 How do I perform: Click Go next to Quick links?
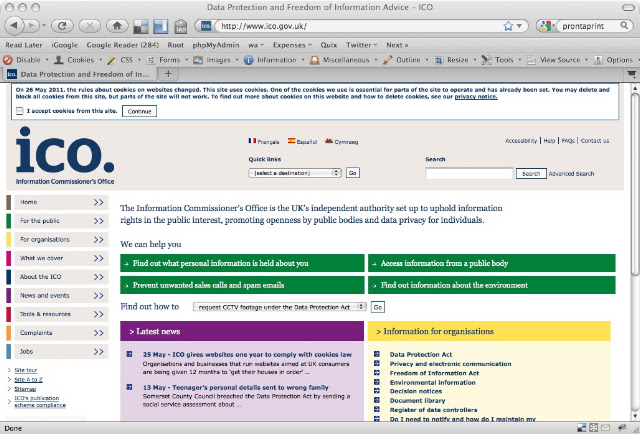353,173
